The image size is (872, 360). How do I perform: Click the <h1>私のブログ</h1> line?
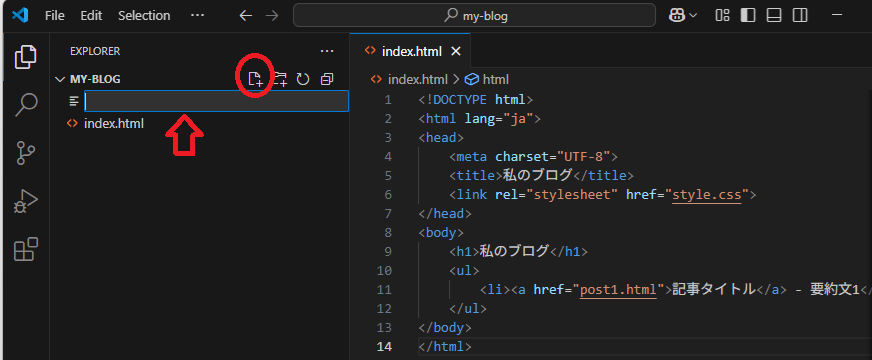tap(518, 251)
